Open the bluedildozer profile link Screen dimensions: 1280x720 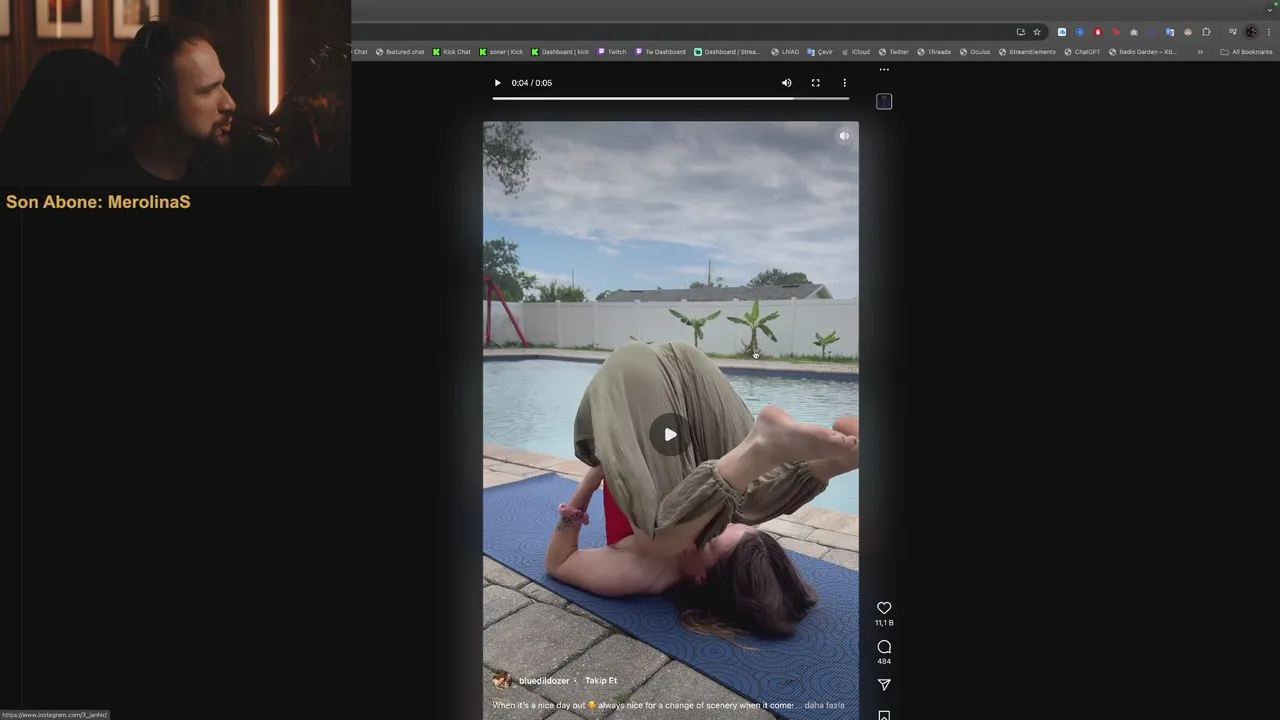[544, 681]
